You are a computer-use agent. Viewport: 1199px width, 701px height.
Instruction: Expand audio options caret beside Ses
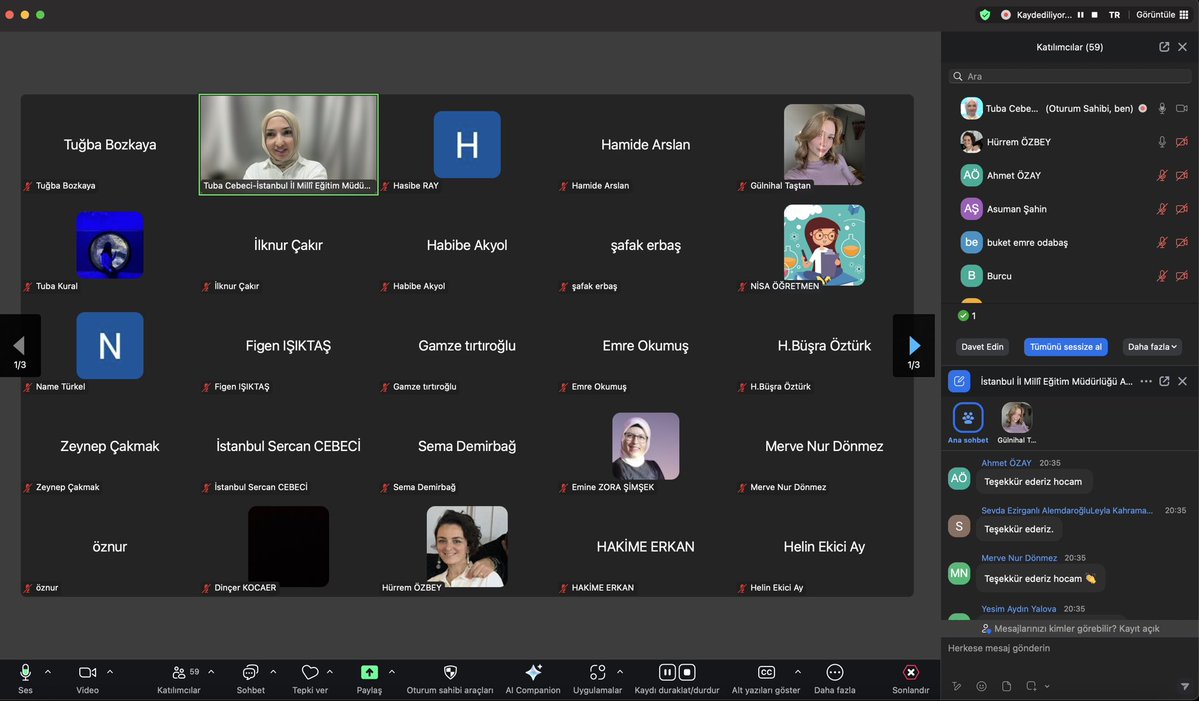click(47, 672)
